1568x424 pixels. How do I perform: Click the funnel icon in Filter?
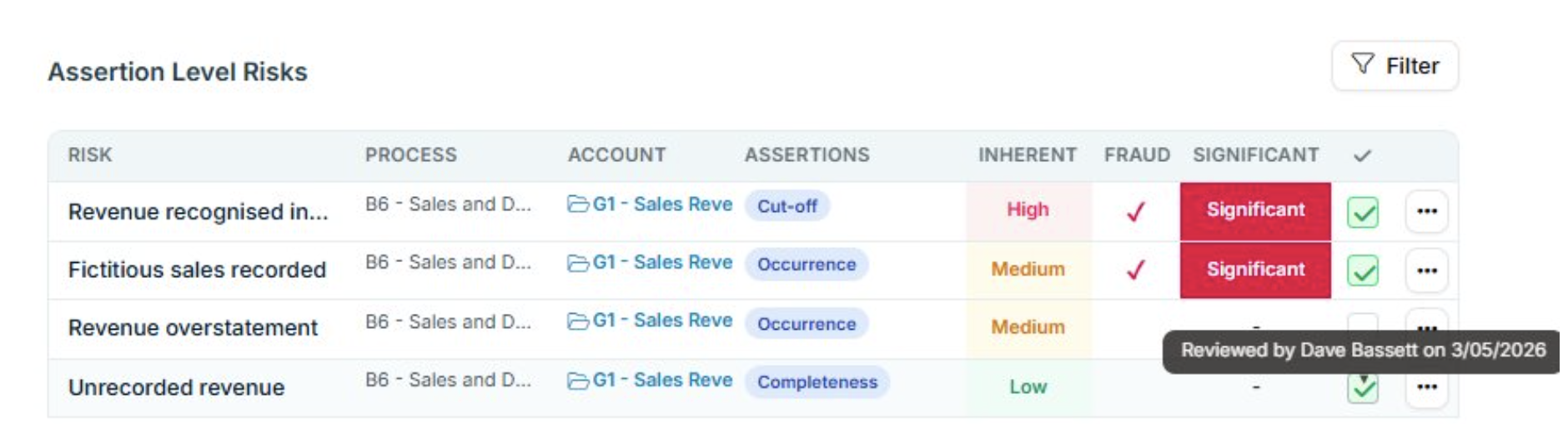[1362, 64]
